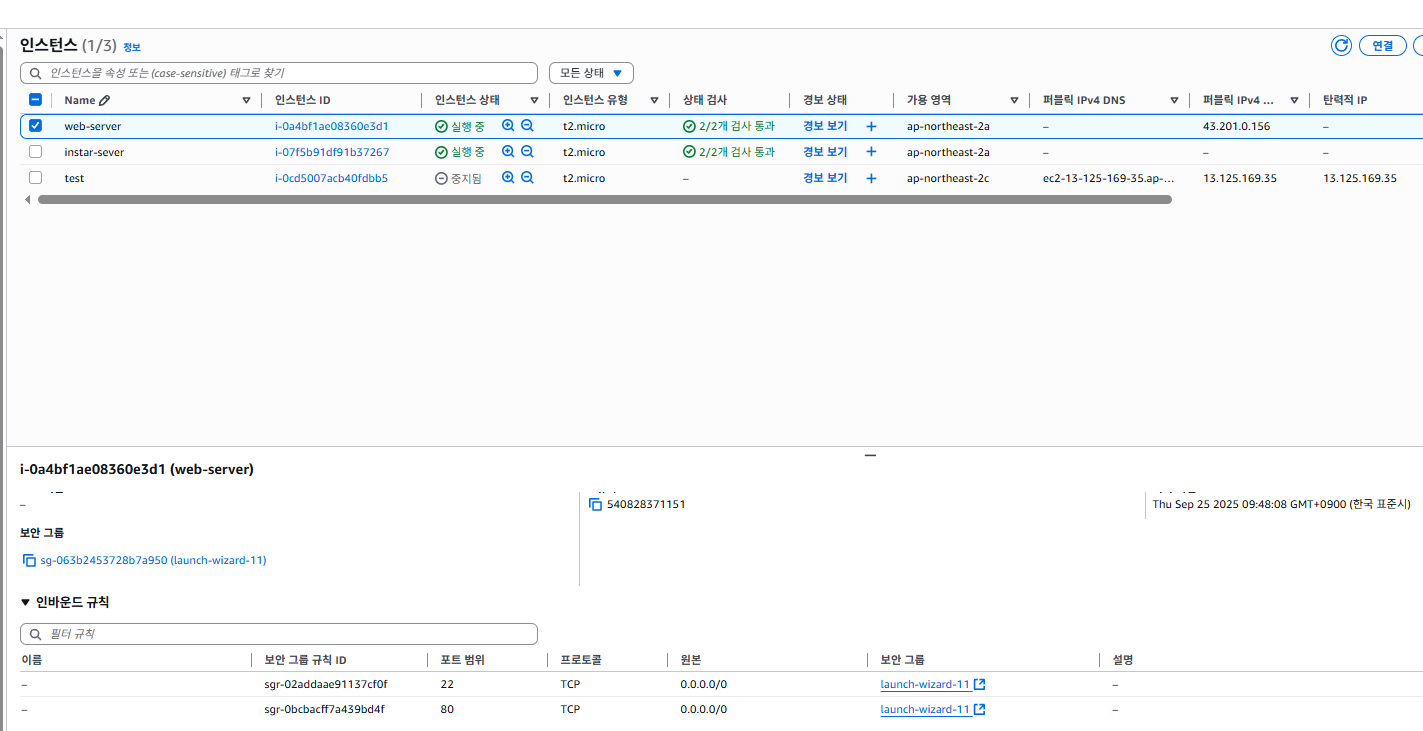1423x731 pixels.
Task: Open security group sg-063b2453728b7a950 (launch-wizard-11) link
Action: pos(153,560)
